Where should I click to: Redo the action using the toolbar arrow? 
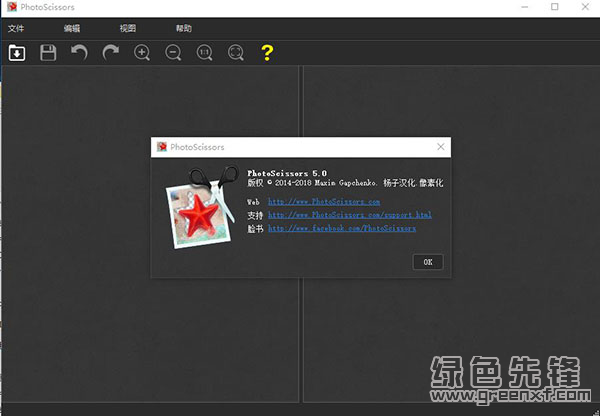(111, 53)
